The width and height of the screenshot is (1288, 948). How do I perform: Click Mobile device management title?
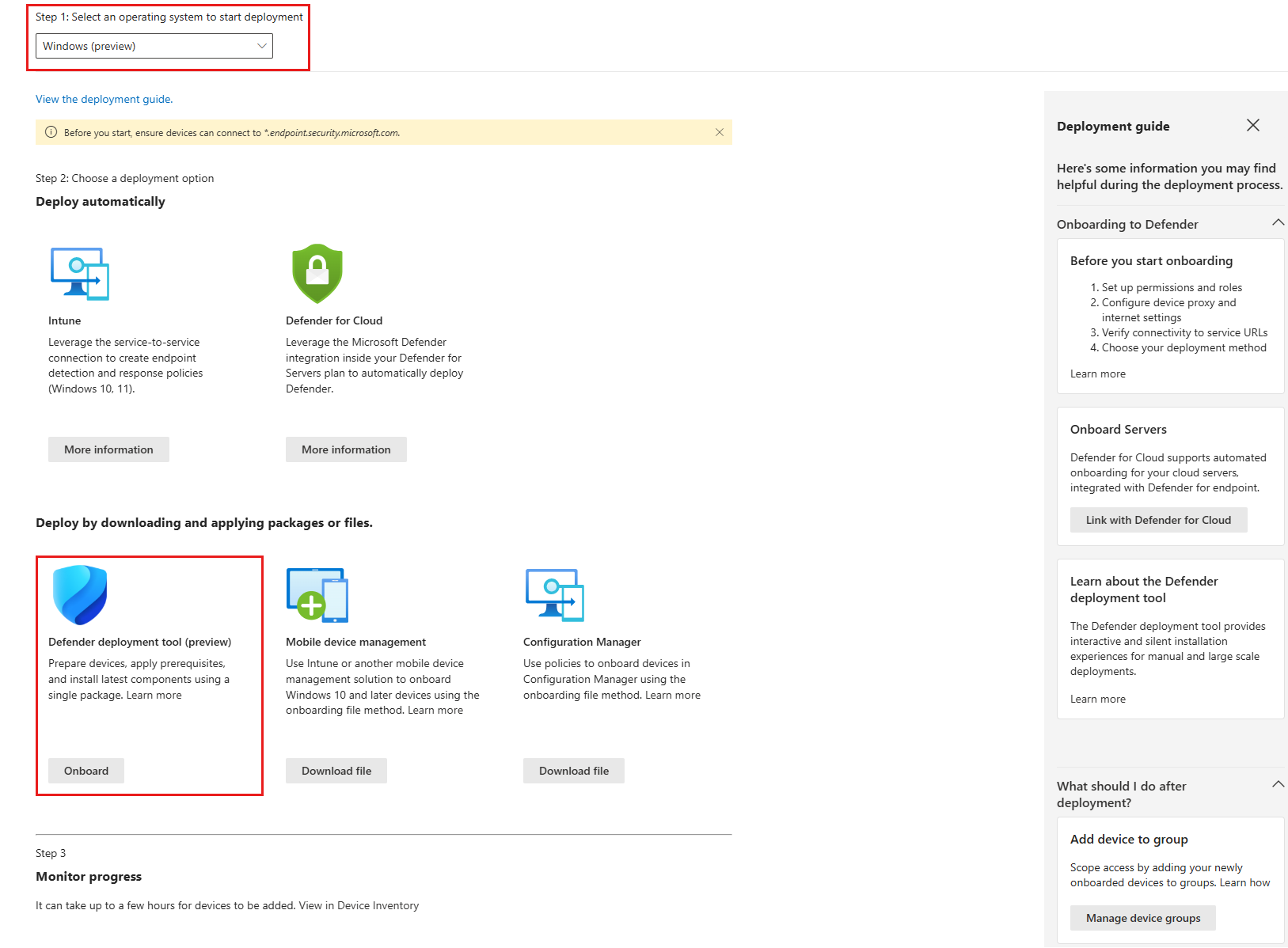[355, 642]
